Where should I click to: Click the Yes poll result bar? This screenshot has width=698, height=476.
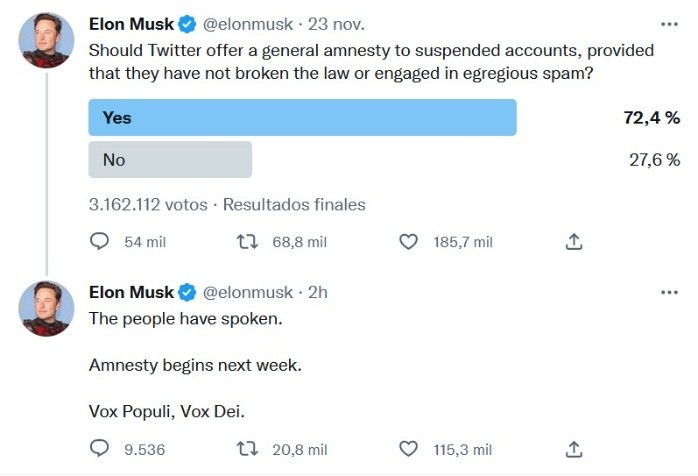(302, 118)
